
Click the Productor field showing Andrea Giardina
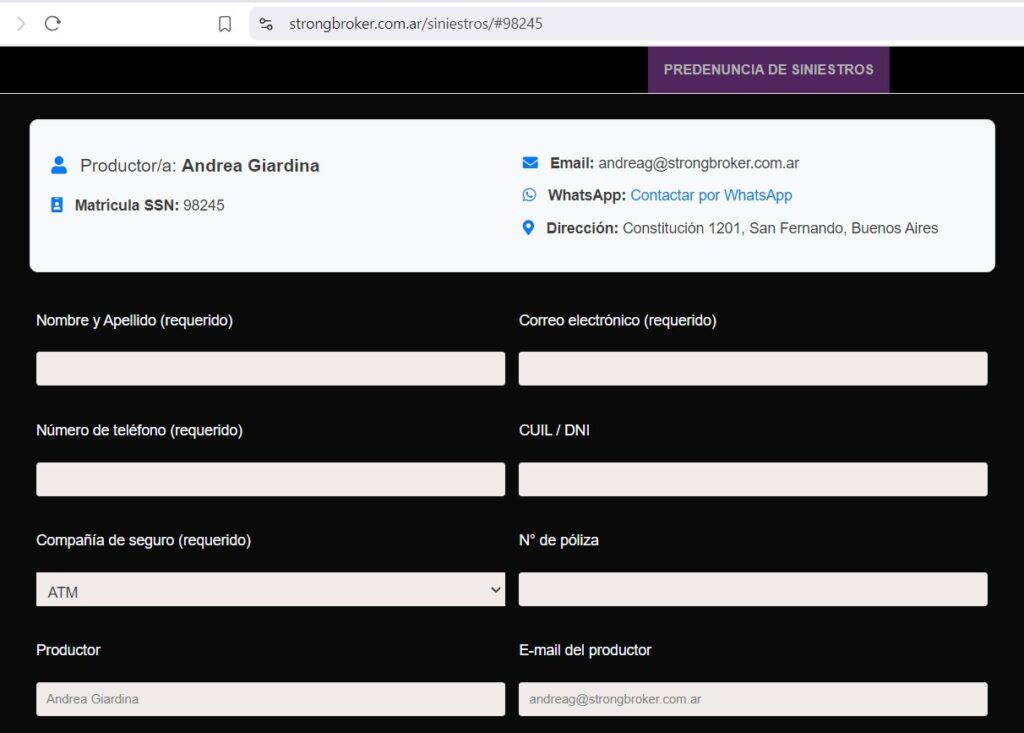click(270, 699)
